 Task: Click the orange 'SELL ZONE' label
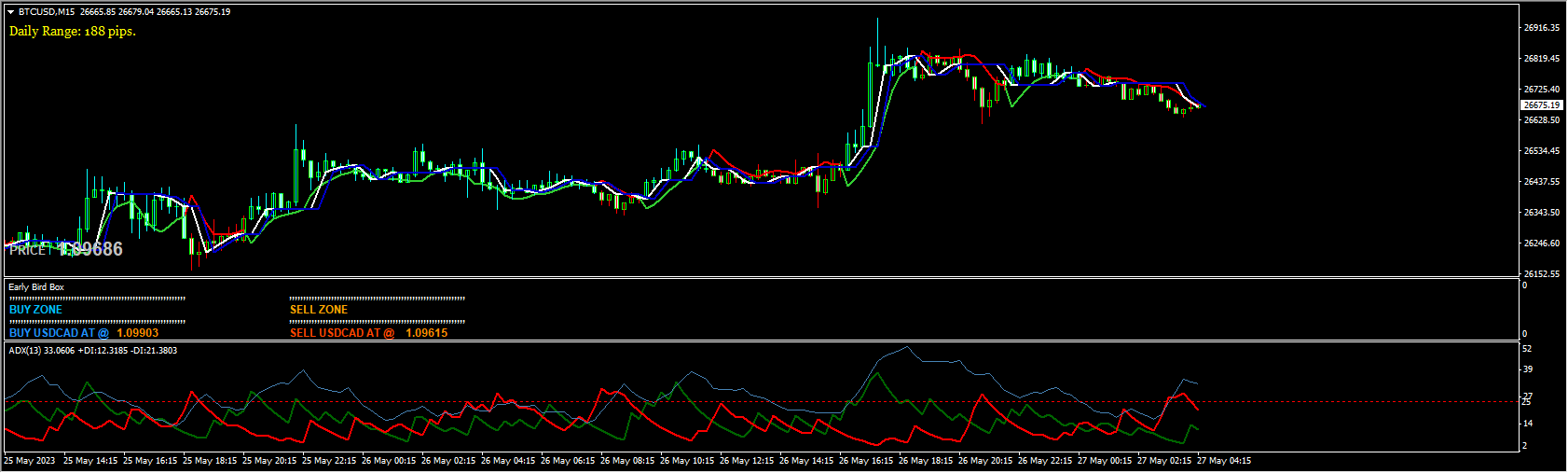tap(319, 310)
